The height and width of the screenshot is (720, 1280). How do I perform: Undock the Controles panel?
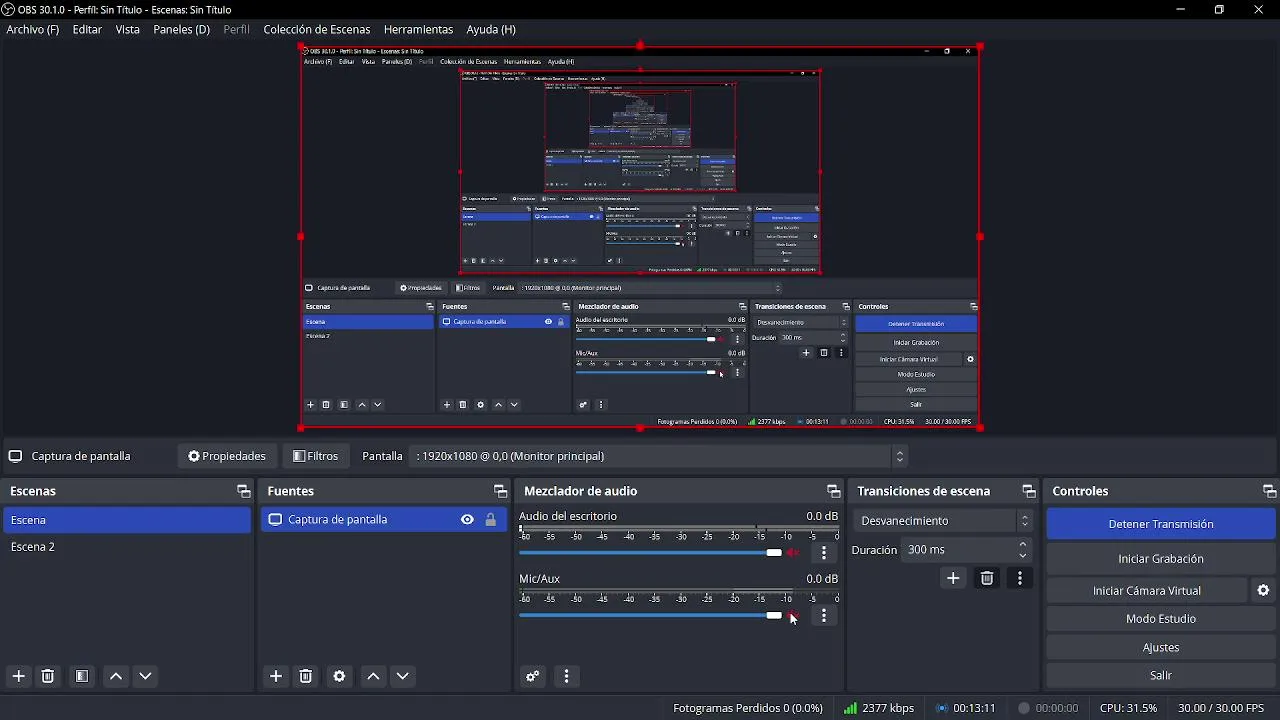1269,491
